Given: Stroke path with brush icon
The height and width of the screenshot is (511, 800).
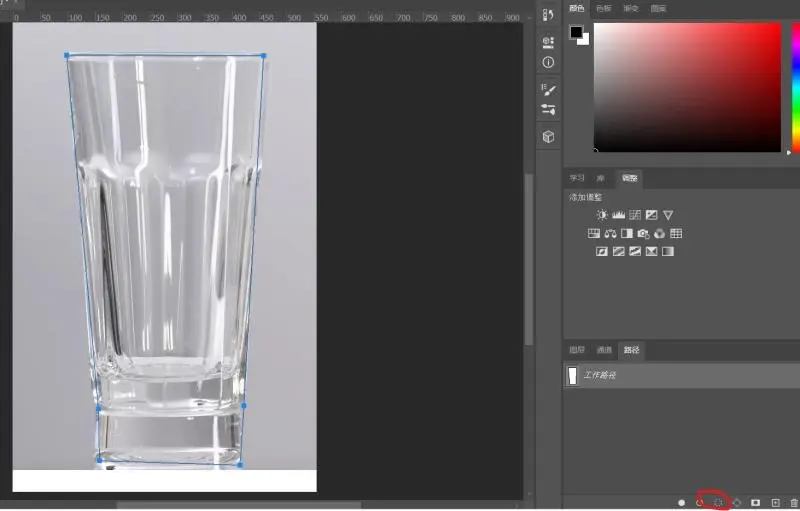Looking at the screenshot, I should pos(699,502).
